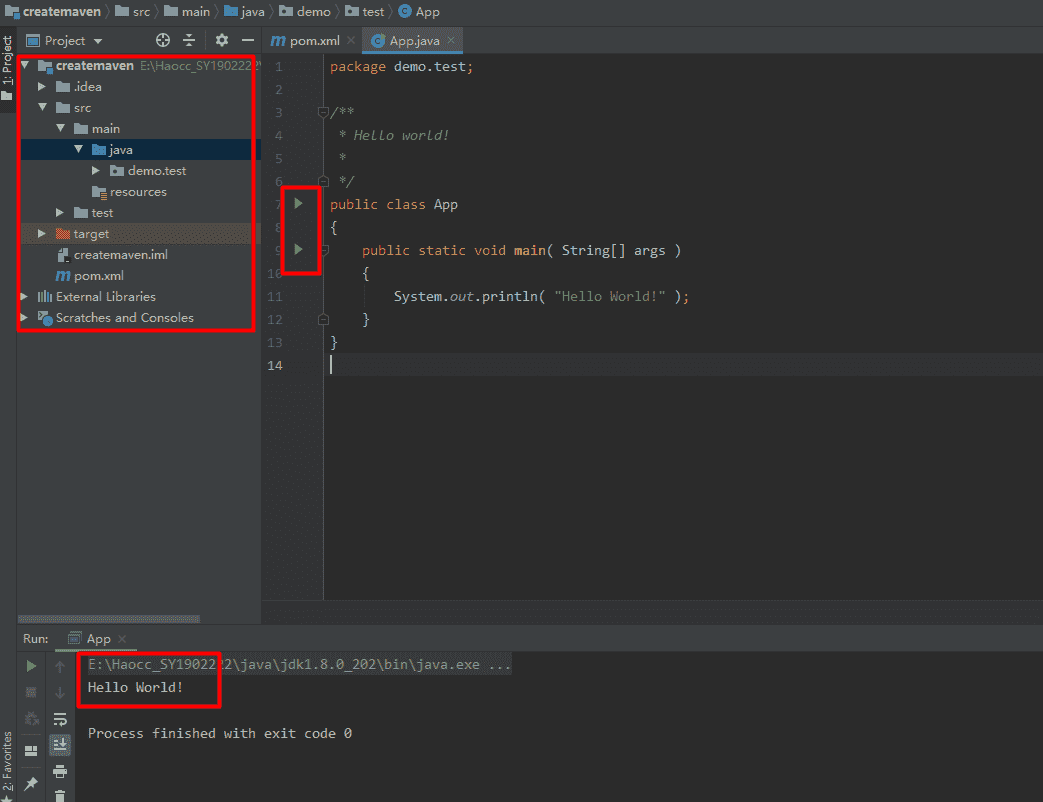Toggle the 1: Project side tool button
This screenshot has height=802, width=1043.
(7, 68)
